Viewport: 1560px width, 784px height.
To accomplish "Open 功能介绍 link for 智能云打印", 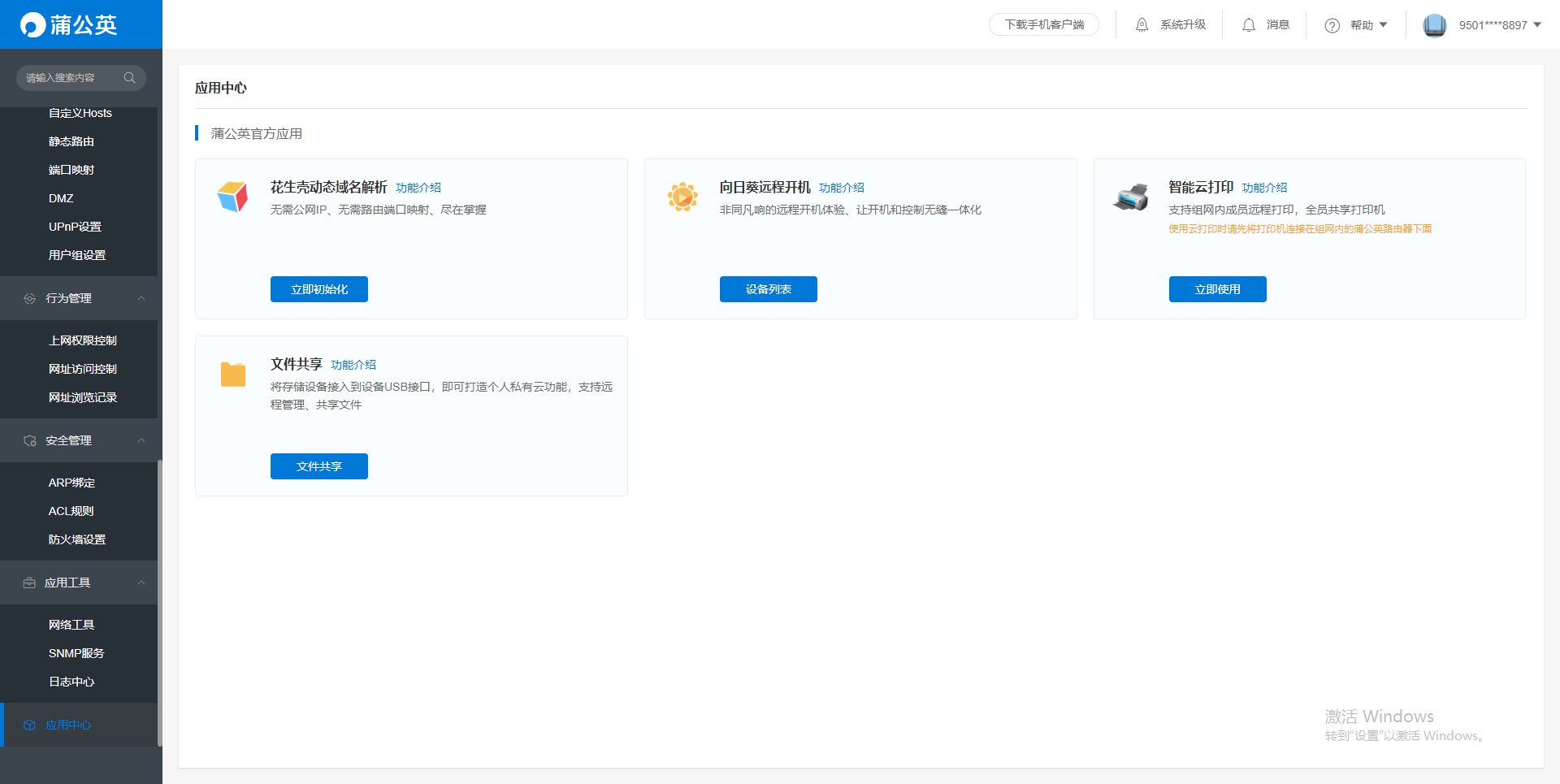I will [x=1264, y=188].
